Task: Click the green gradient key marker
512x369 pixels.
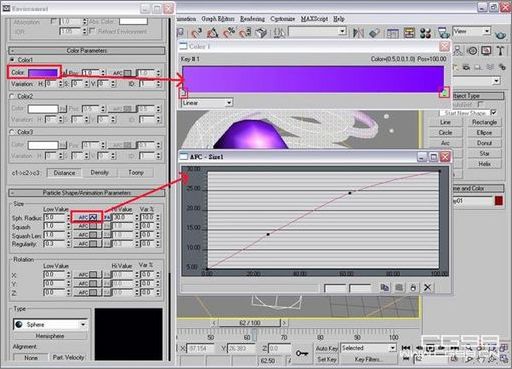Action: (x=444, y=93)
